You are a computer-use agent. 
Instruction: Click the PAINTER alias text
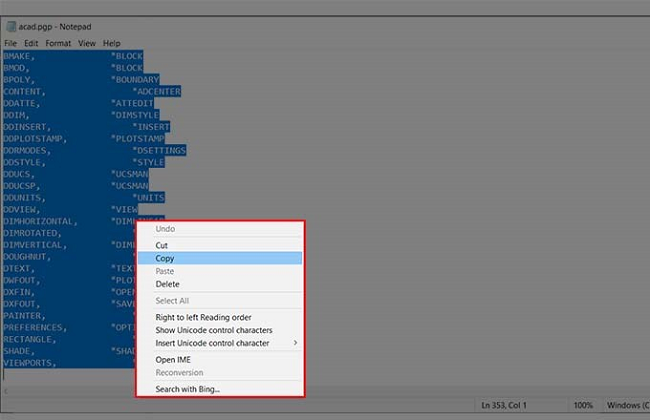point(24,316)
